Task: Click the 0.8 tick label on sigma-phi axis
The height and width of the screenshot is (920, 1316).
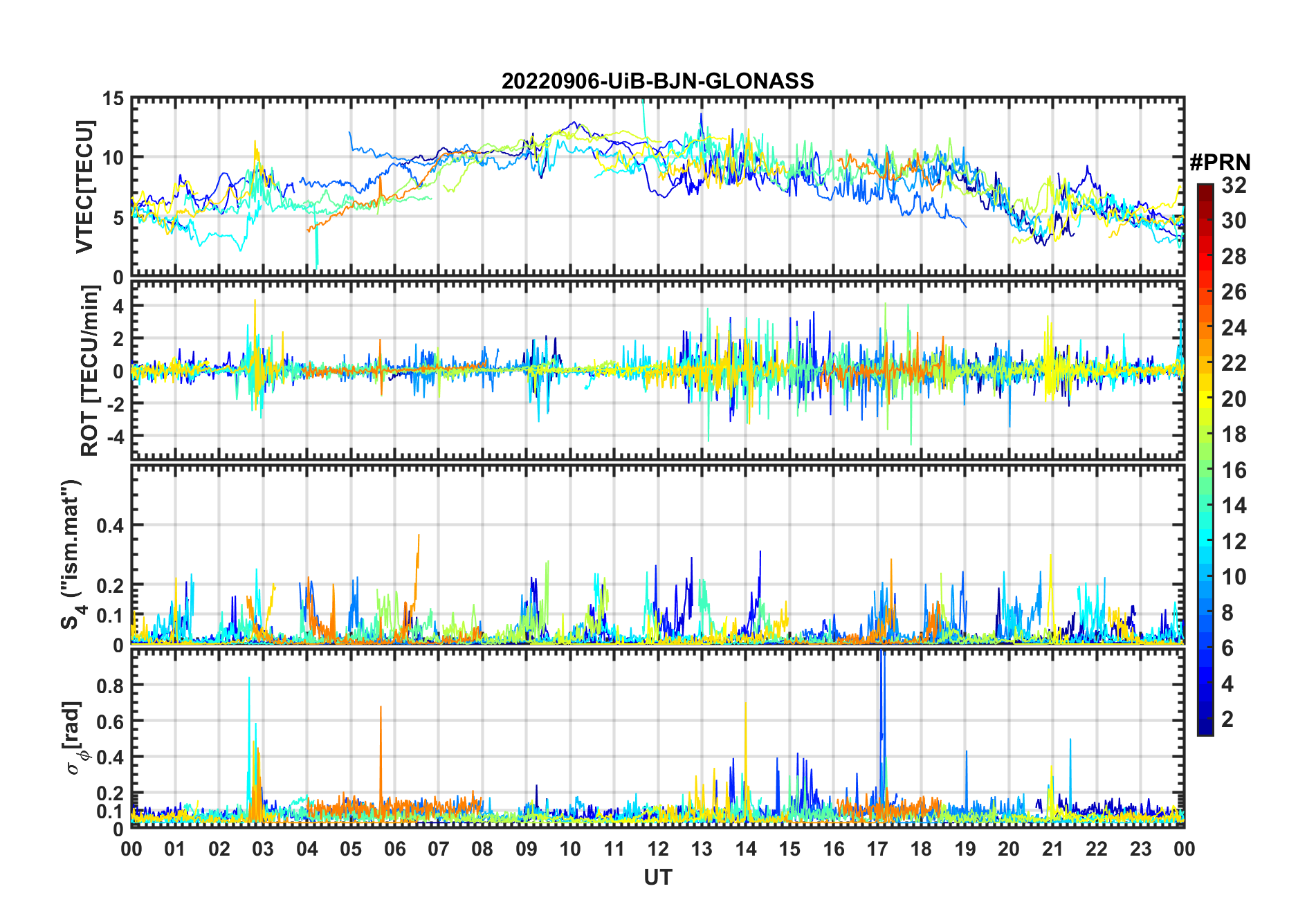Action: (x=111, y=686)
